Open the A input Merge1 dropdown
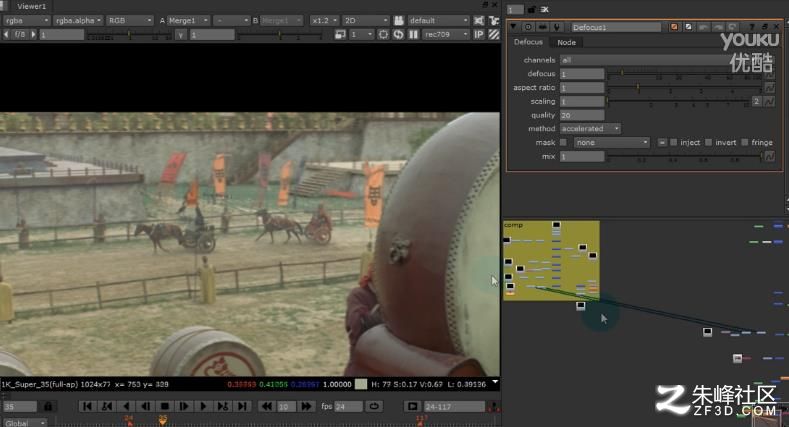The image size is (789, 427). (189, 21)
